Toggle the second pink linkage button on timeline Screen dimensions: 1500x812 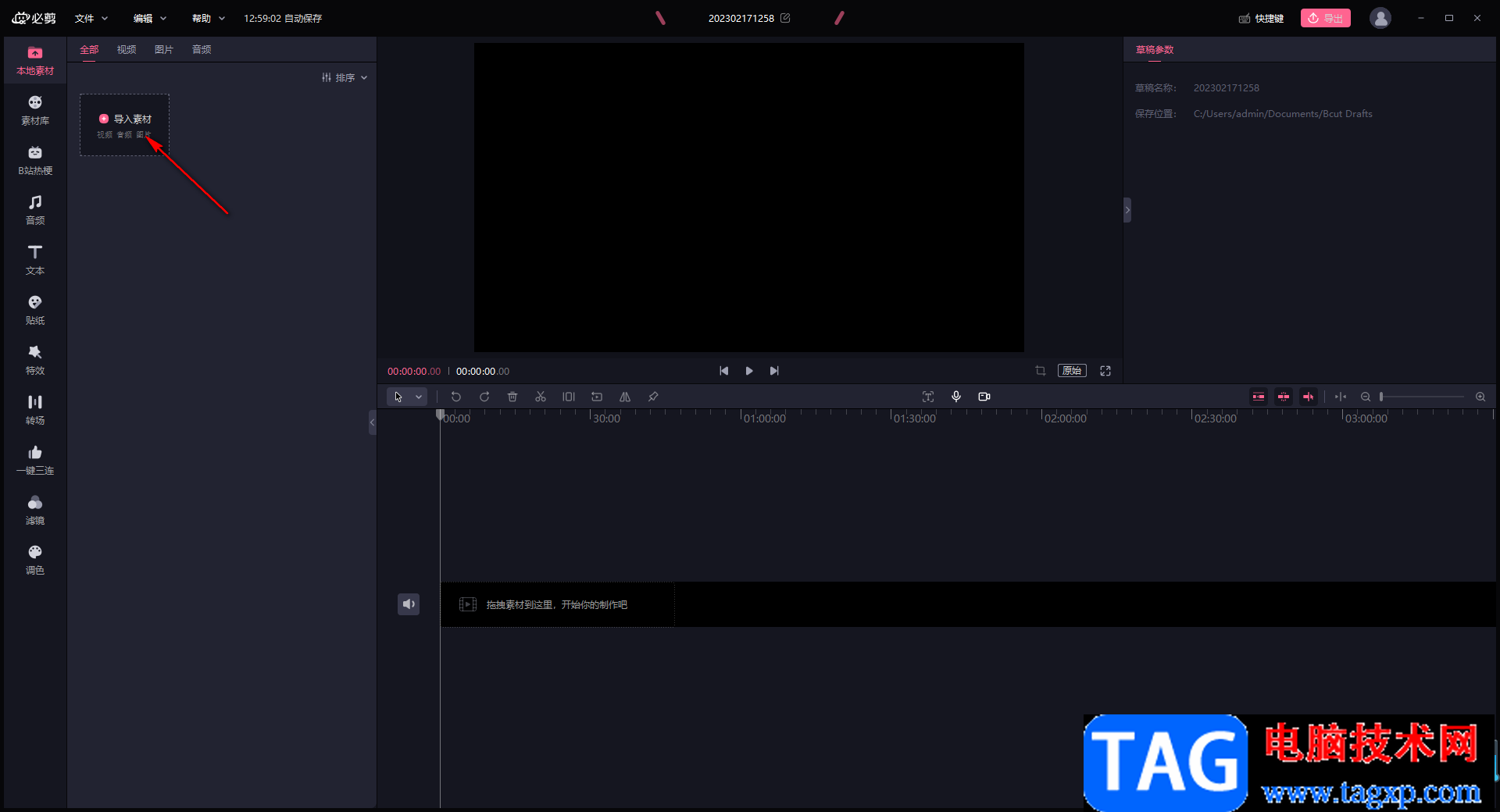point(1284,397)
